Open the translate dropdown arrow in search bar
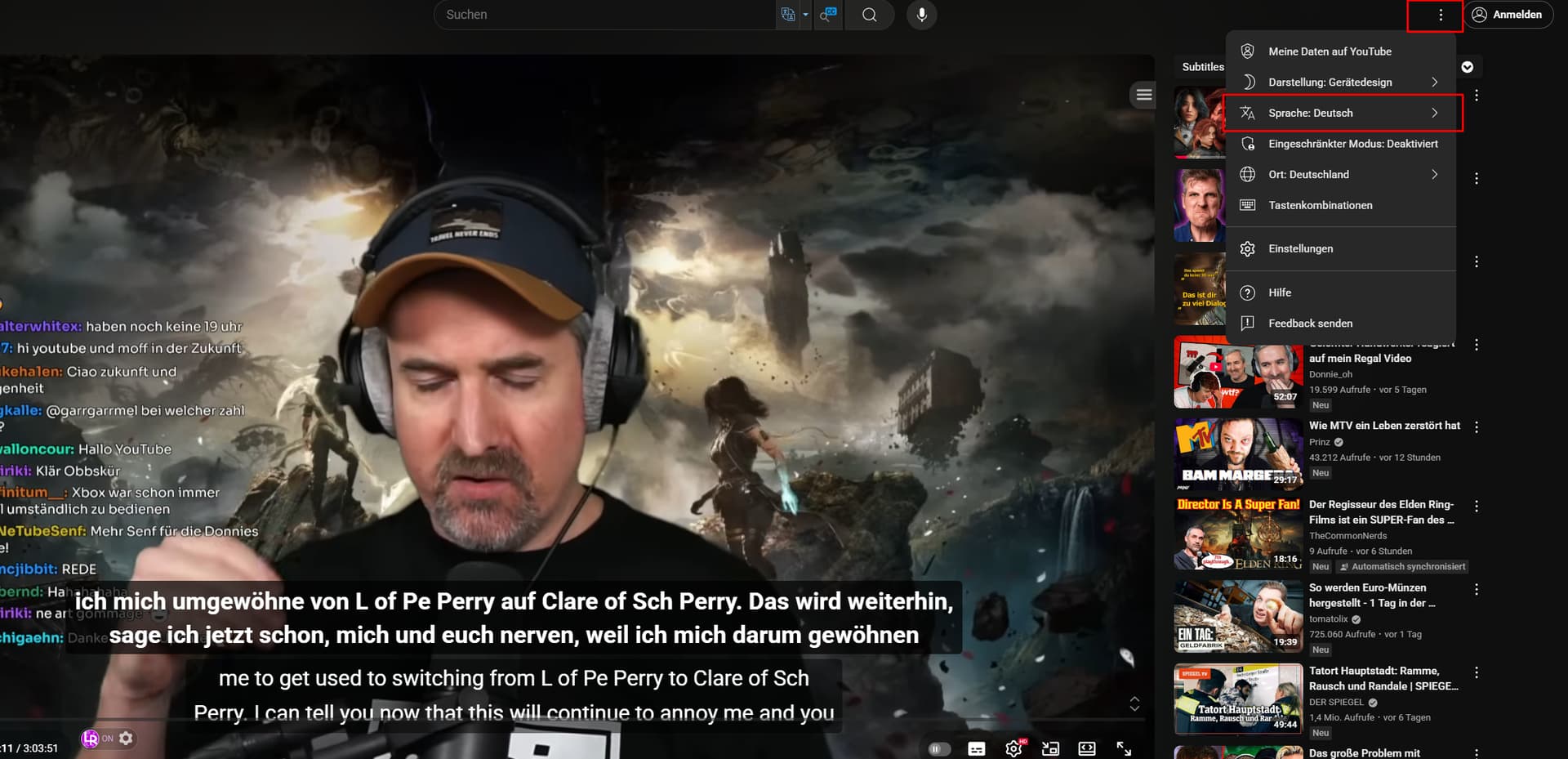 [805, 15]
